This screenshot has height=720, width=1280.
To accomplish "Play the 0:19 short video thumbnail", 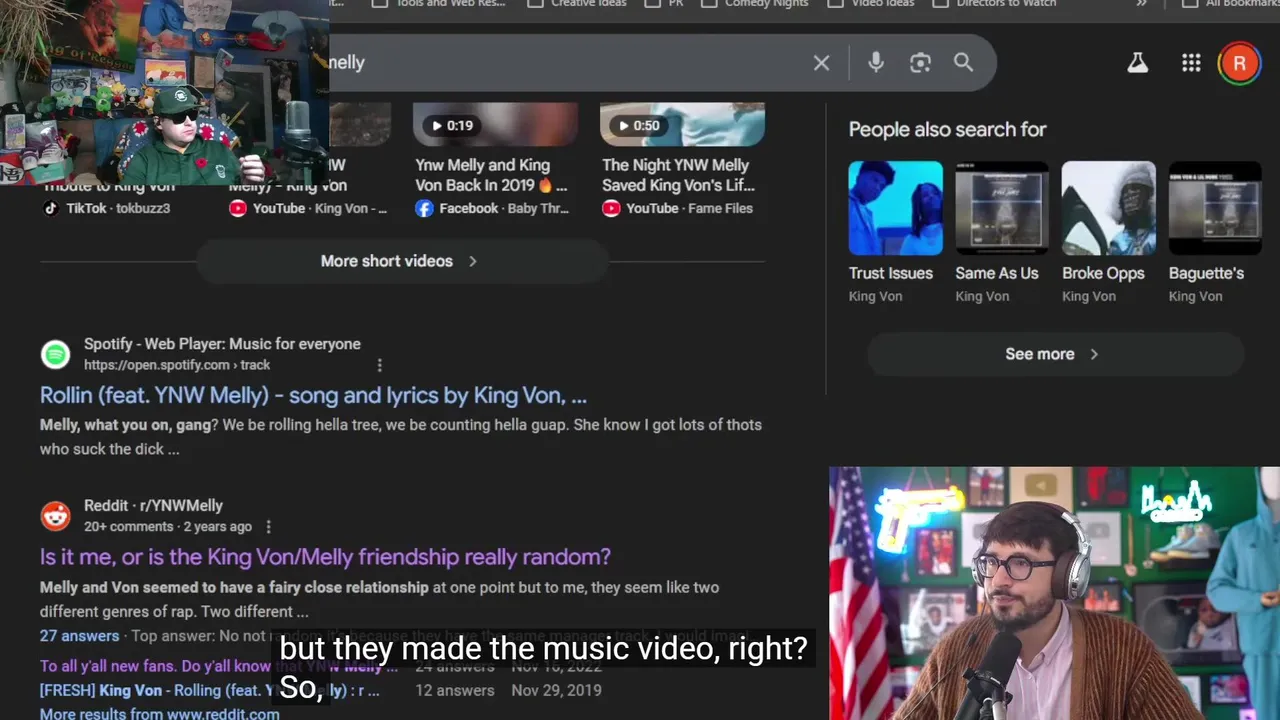I will (496, 124).
